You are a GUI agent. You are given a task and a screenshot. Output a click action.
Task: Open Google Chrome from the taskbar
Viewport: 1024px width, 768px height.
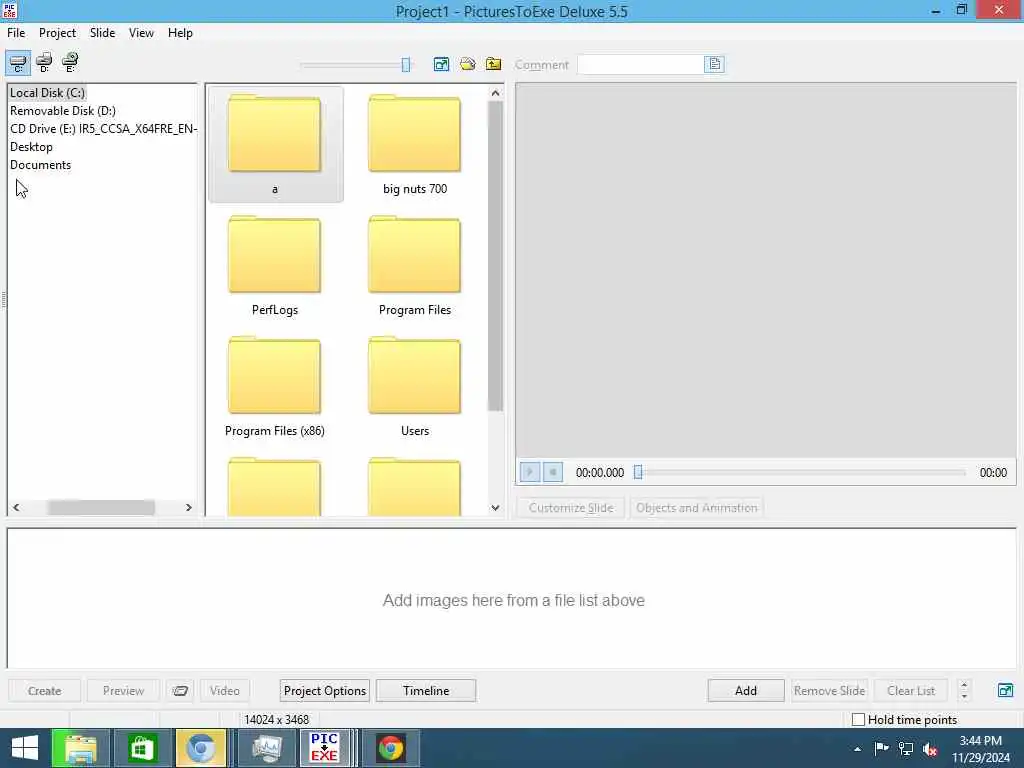[x=391, y=748]
